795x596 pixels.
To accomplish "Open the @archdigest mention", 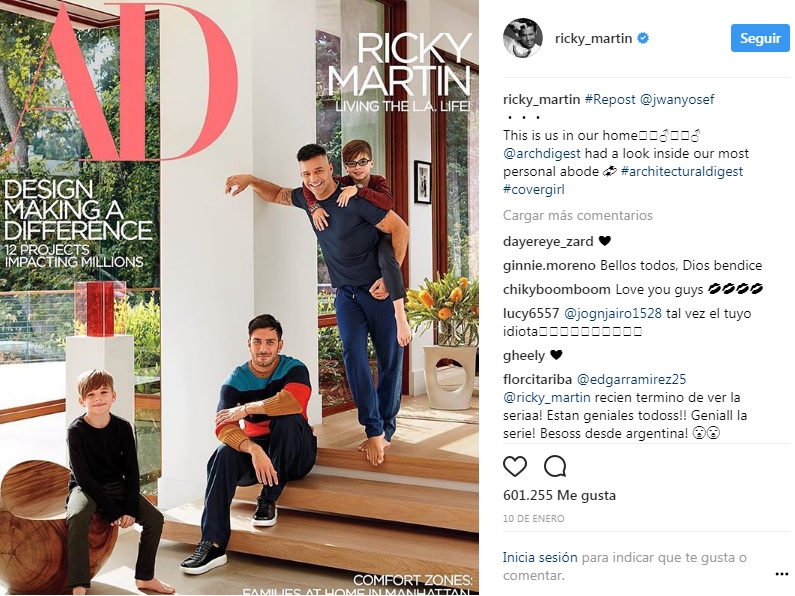I will tap(541, 154).
